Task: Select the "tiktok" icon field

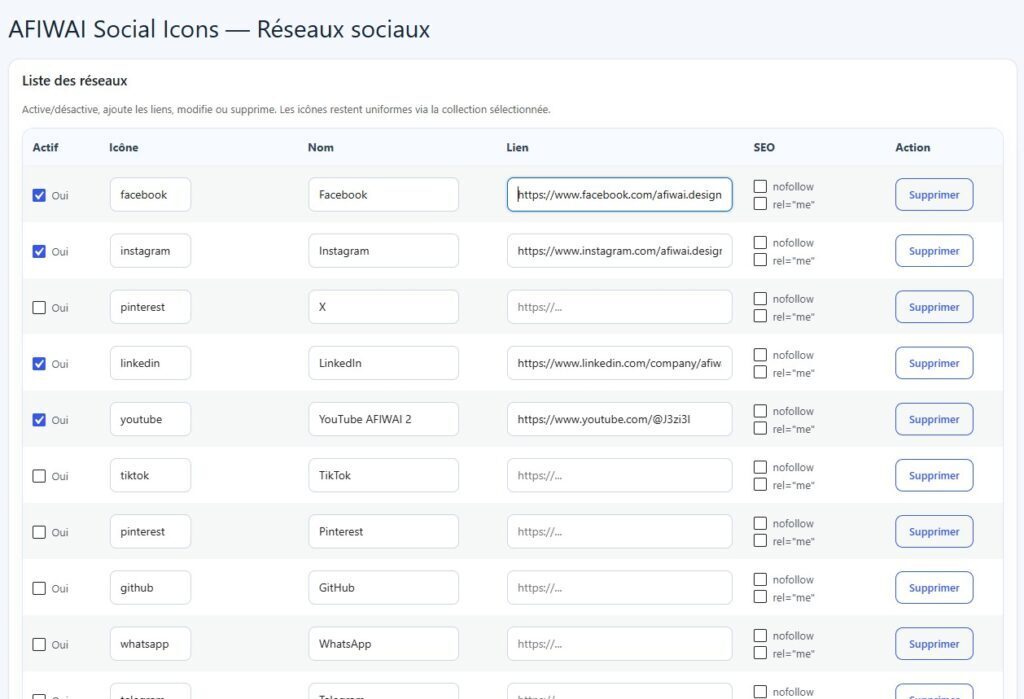Action: pyautogui.click(x=150, y=476)
